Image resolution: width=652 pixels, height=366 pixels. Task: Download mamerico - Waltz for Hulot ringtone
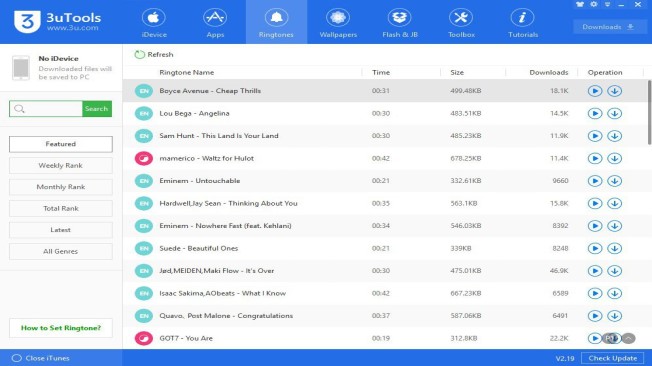coord(615,158)
